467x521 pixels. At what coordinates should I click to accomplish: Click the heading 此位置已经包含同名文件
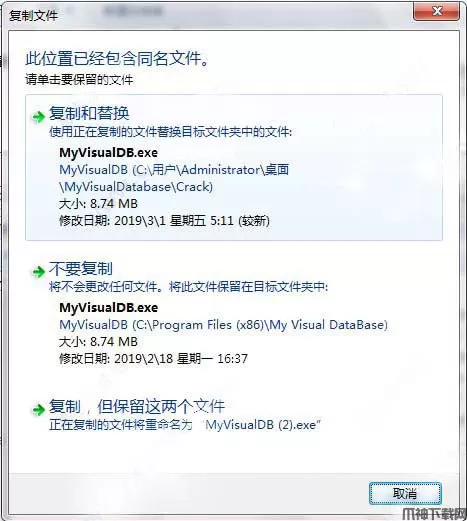[x=117, y=59]
